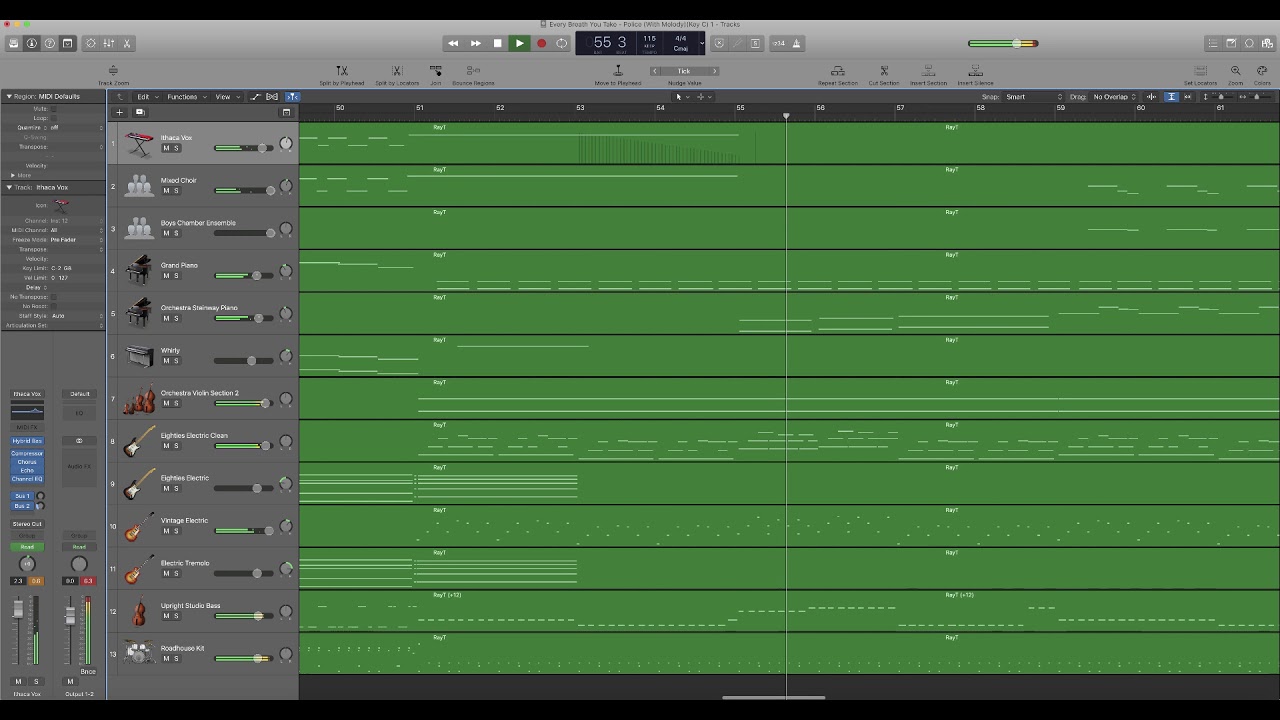The width and height of the screenshot is (1280, 720).
Task: Open the time signature and key display
Action: (681, 43)
